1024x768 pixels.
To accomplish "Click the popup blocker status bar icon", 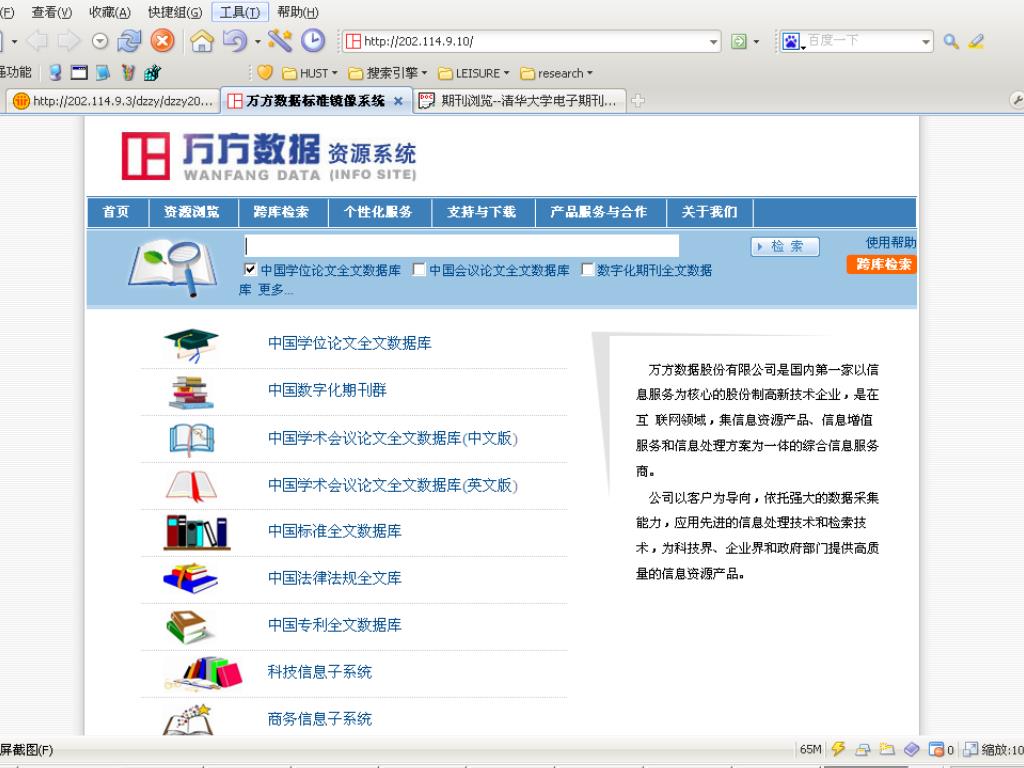I will tap(936, 749).
